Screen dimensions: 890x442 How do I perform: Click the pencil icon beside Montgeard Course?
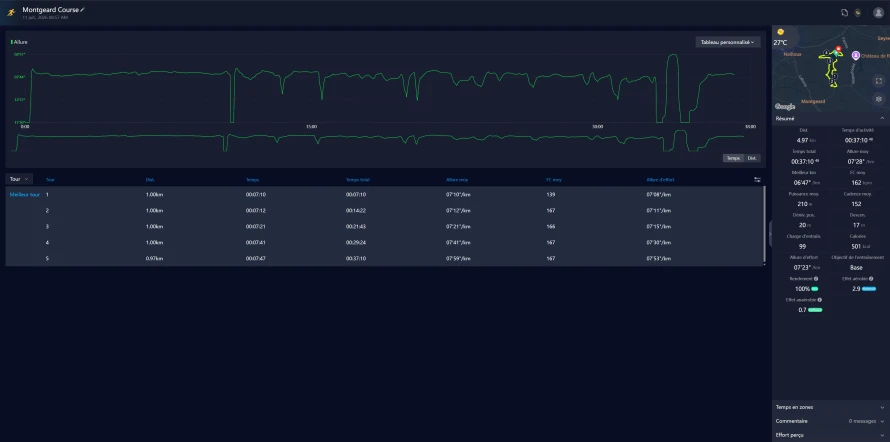83,10
